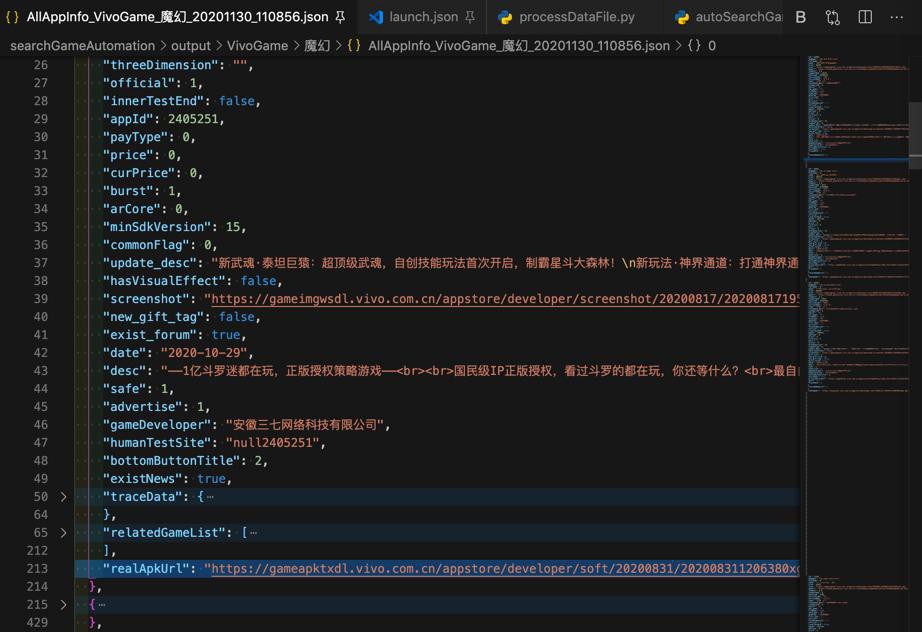Click the JSON braces icon on the active tab
The image size is (922, 632).
point(14,17)
